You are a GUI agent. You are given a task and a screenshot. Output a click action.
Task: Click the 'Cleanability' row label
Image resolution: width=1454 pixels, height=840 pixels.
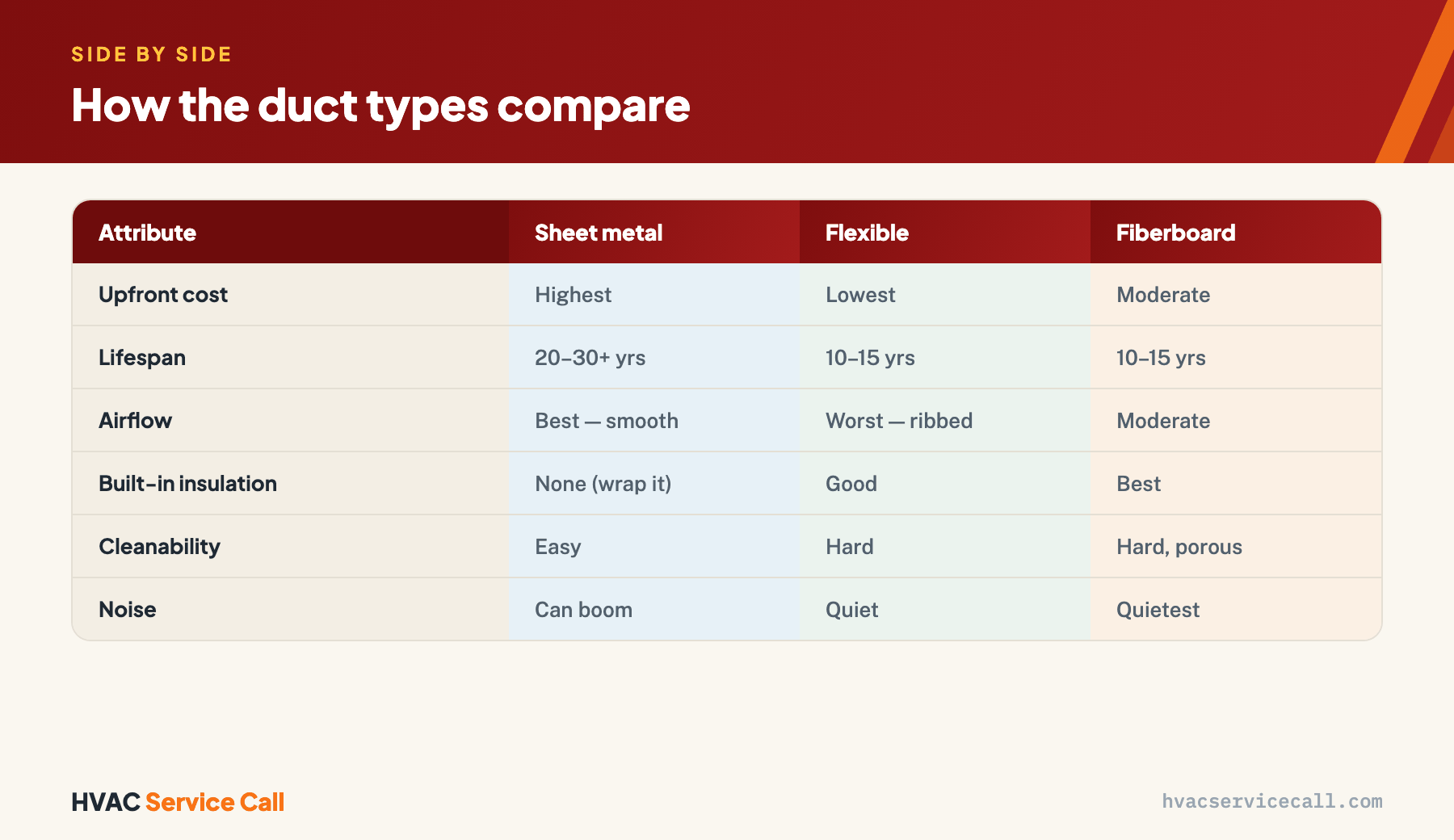pos(291,547)
